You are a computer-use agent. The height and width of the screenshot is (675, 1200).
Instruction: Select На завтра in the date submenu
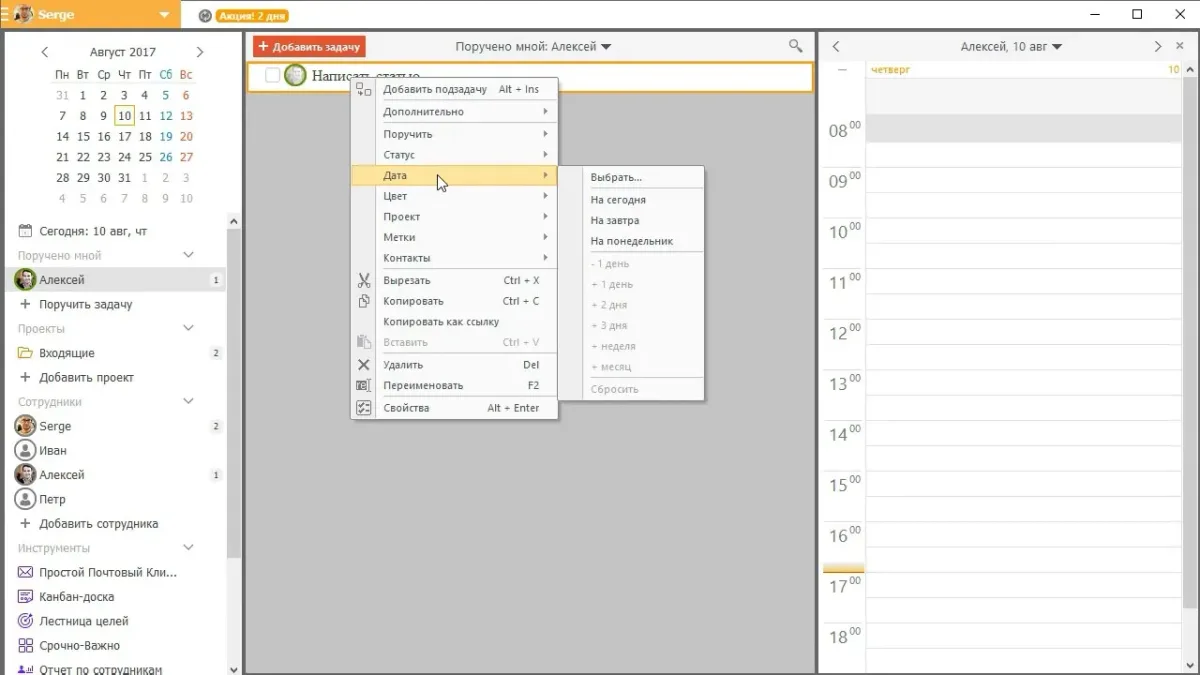615,221
